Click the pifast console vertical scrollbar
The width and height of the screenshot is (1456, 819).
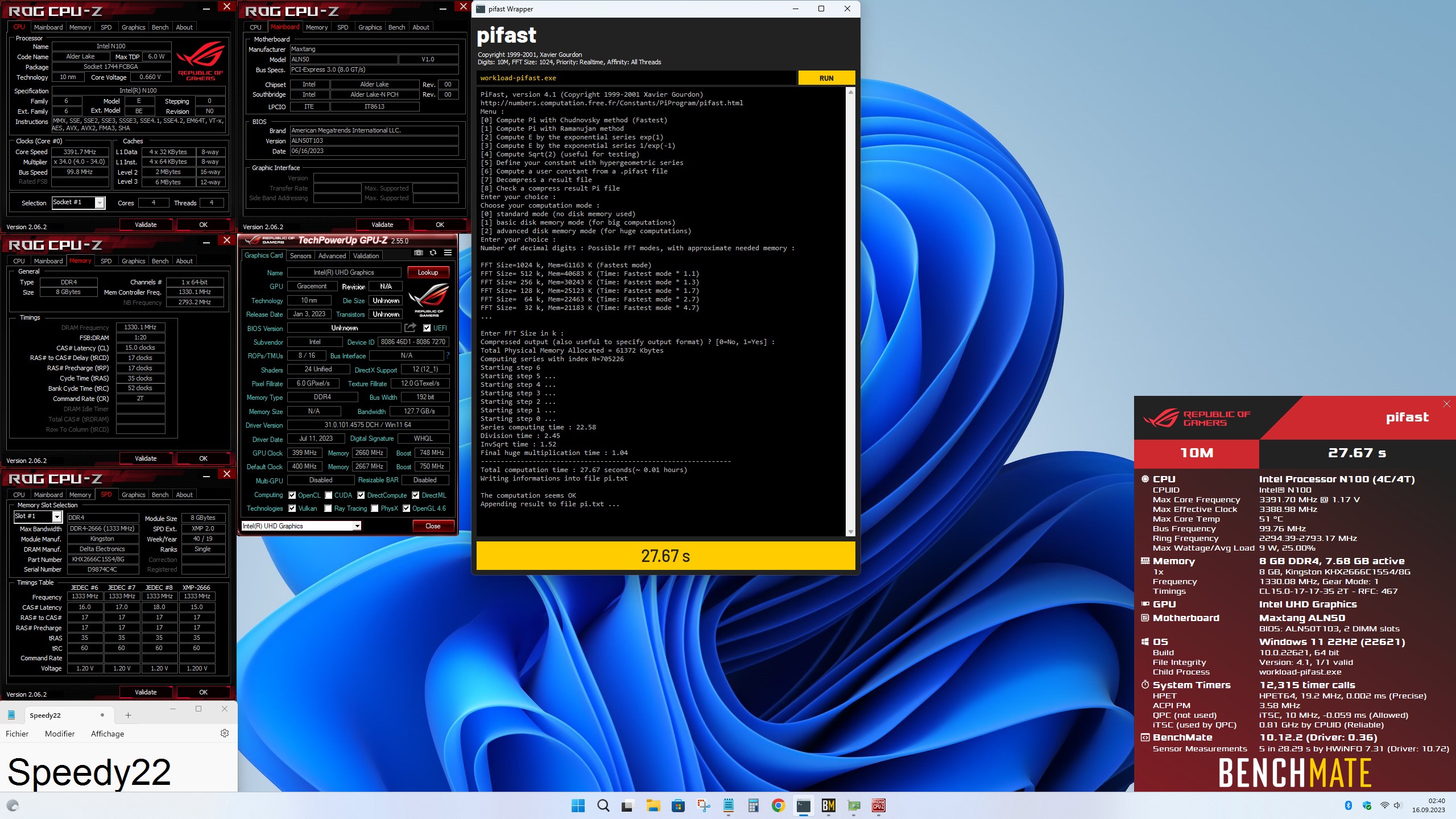coord(851,312)
